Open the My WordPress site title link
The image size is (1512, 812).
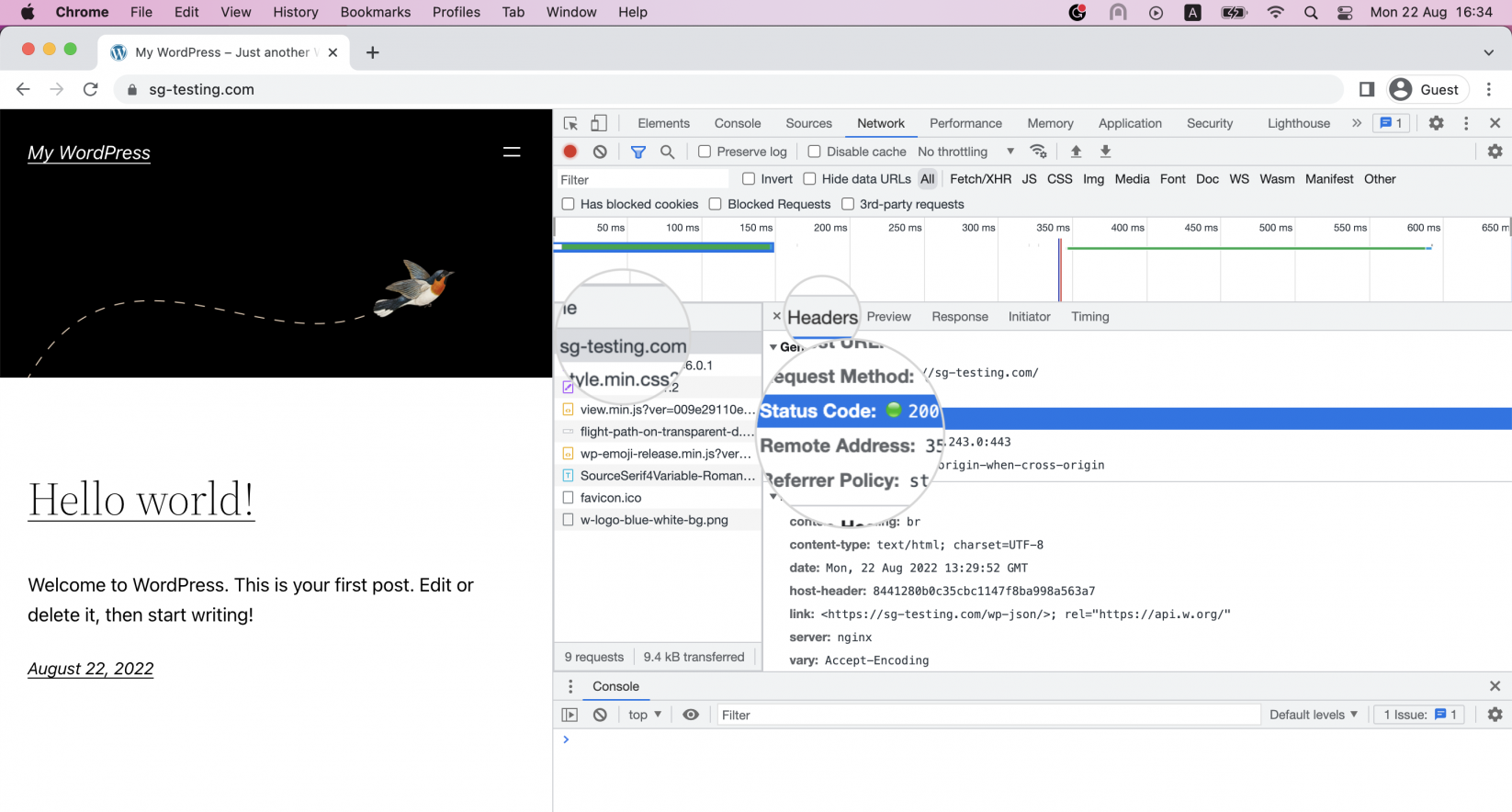89,152
